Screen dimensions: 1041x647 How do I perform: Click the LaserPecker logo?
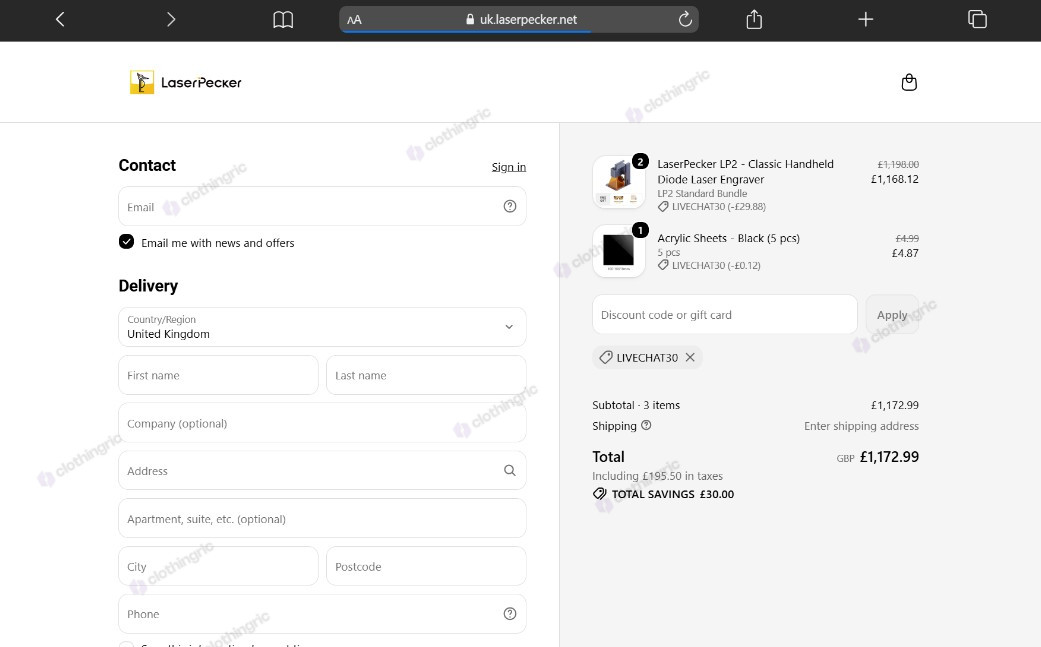[x=186, y=82]
